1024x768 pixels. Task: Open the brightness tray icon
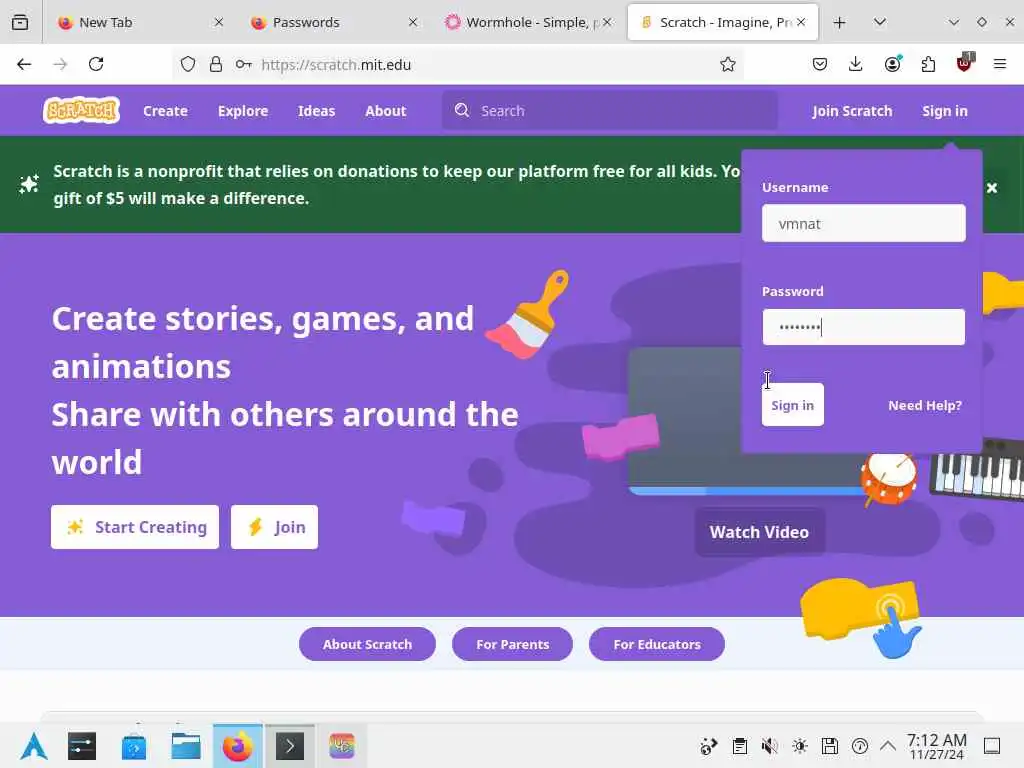coord(800,746)
